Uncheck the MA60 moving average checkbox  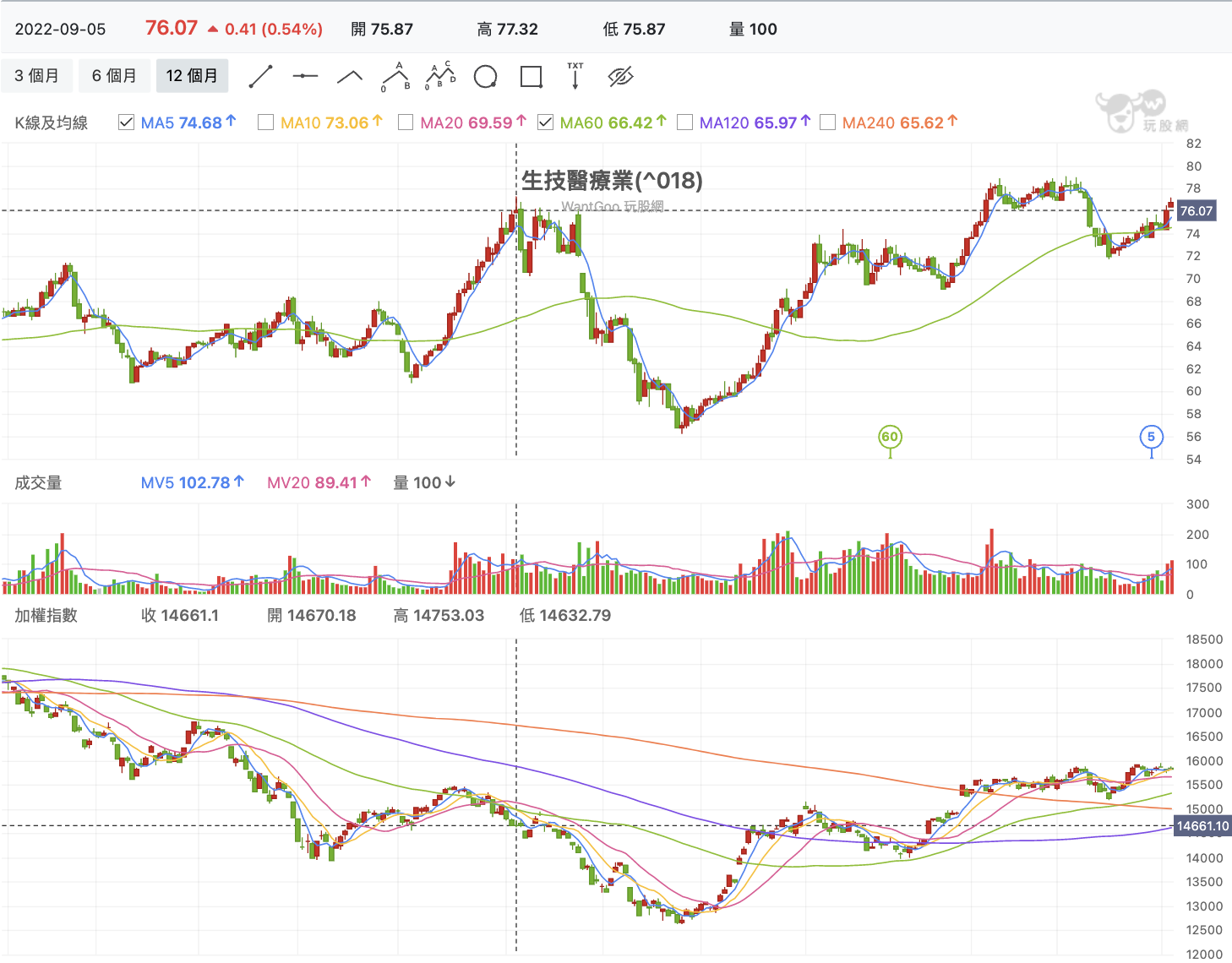(x=545, y=122)
